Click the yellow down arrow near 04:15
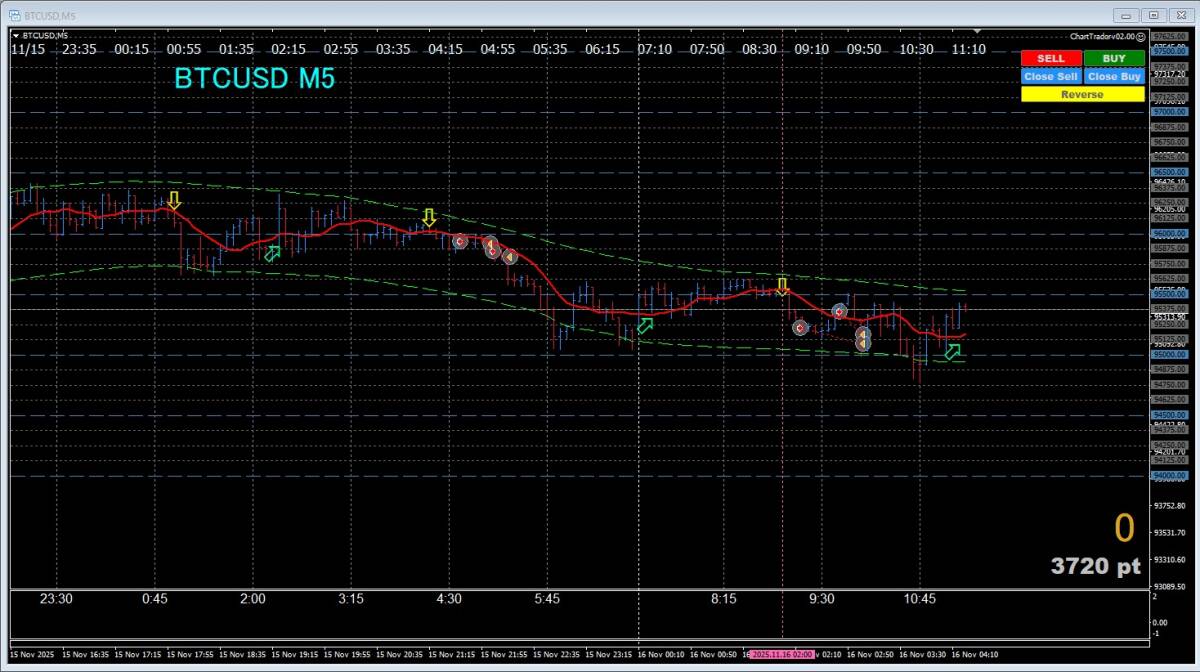The height and width of the screenshot is (672, 1200). (429, 217)
